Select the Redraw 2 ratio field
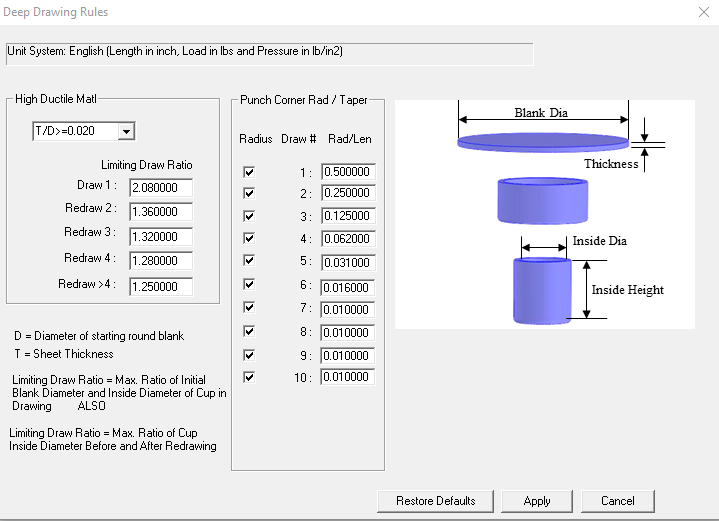This screenshot has width=719, height=521. click(x=161, y=212)
